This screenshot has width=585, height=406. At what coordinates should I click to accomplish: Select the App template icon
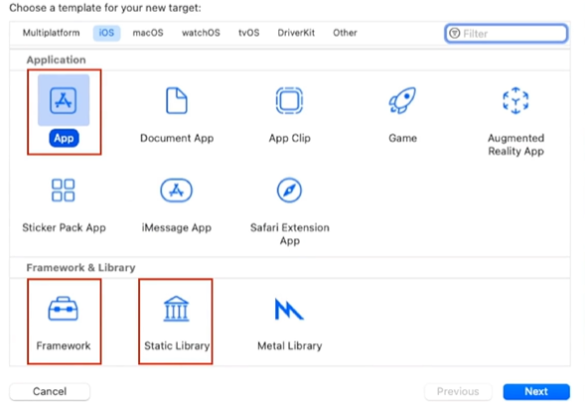[63, 100]
